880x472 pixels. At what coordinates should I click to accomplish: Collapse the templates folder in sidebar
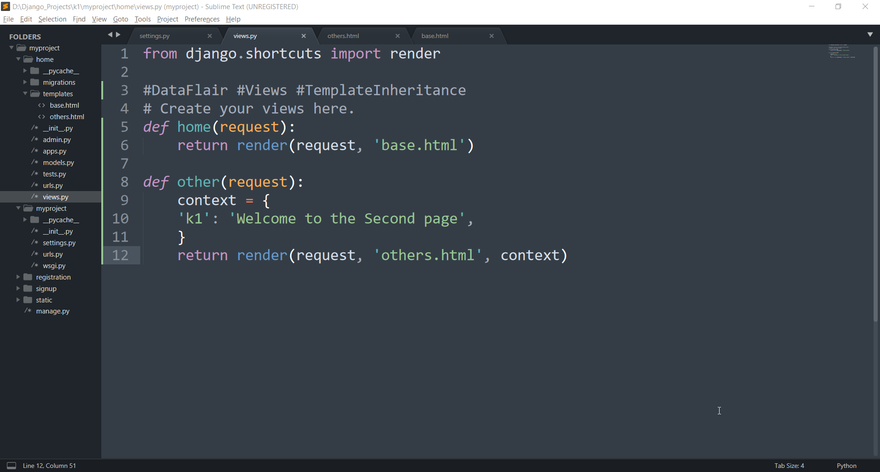[x=26, y=94]
